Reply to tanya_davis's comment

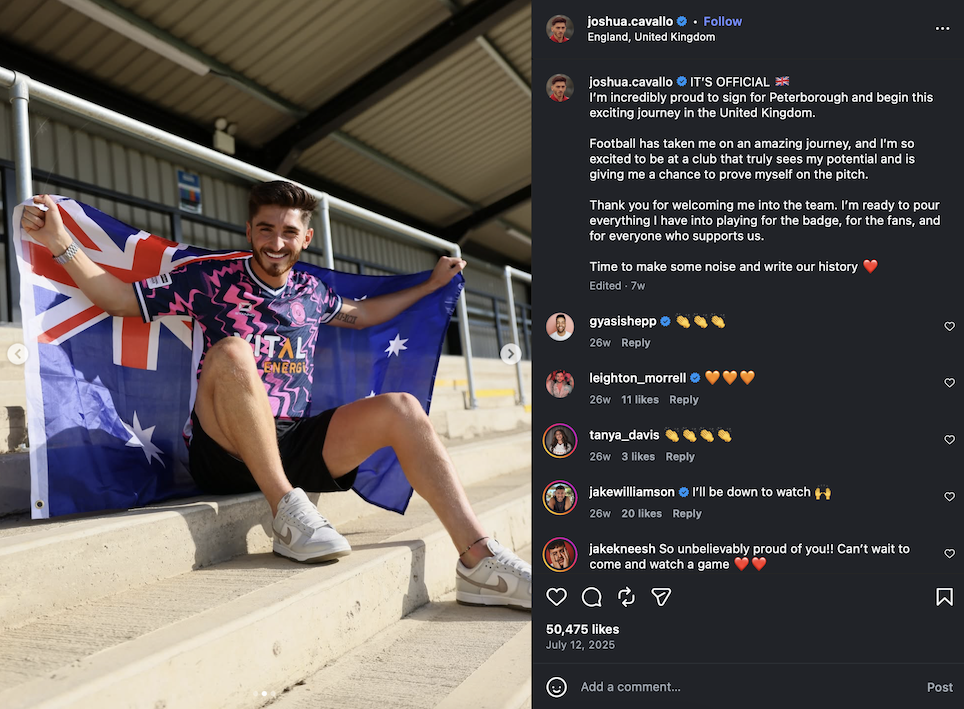pos(680,457)
